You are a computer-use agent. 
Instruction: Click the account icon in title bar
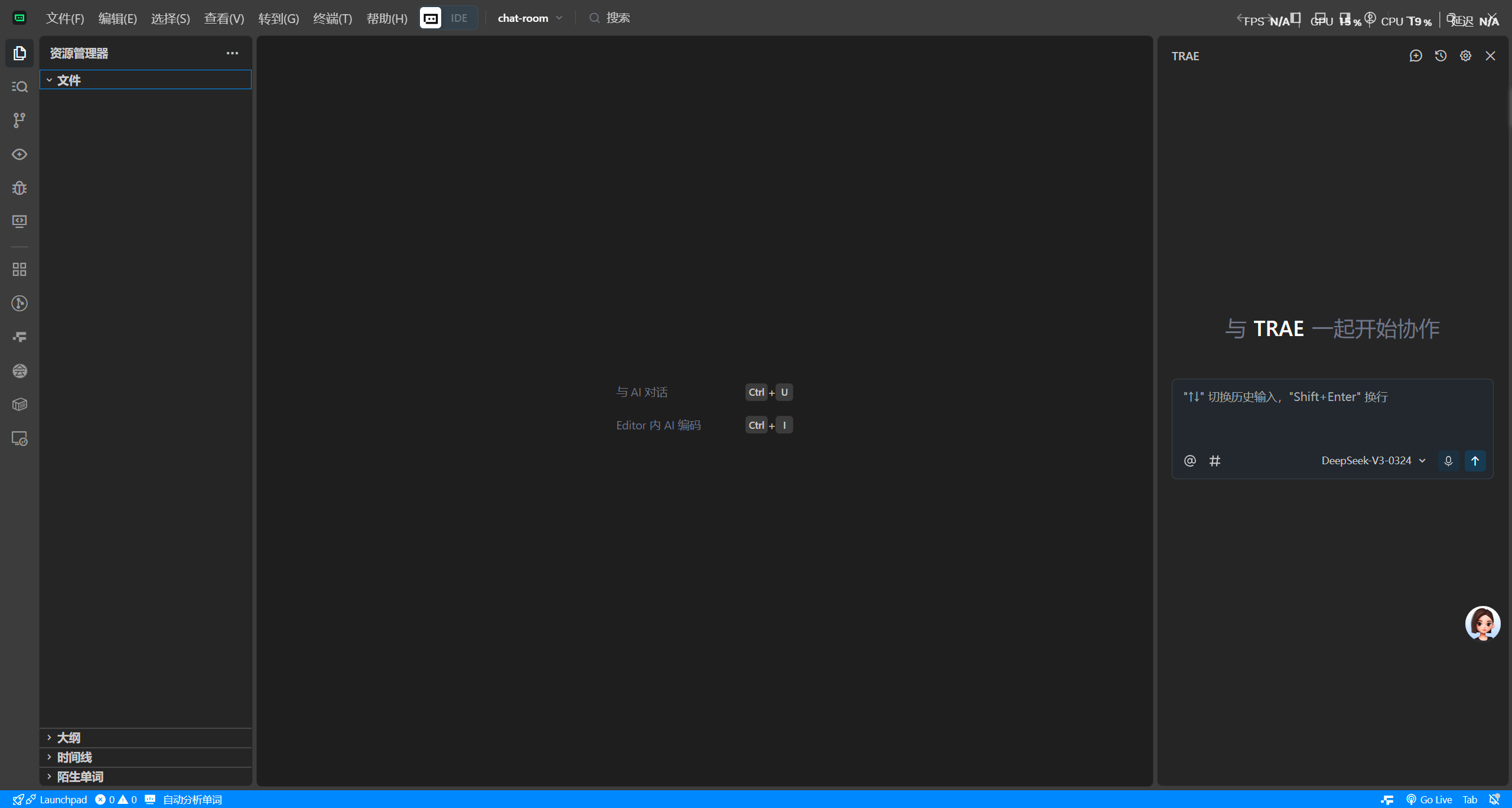click(x=1370, y=18)
